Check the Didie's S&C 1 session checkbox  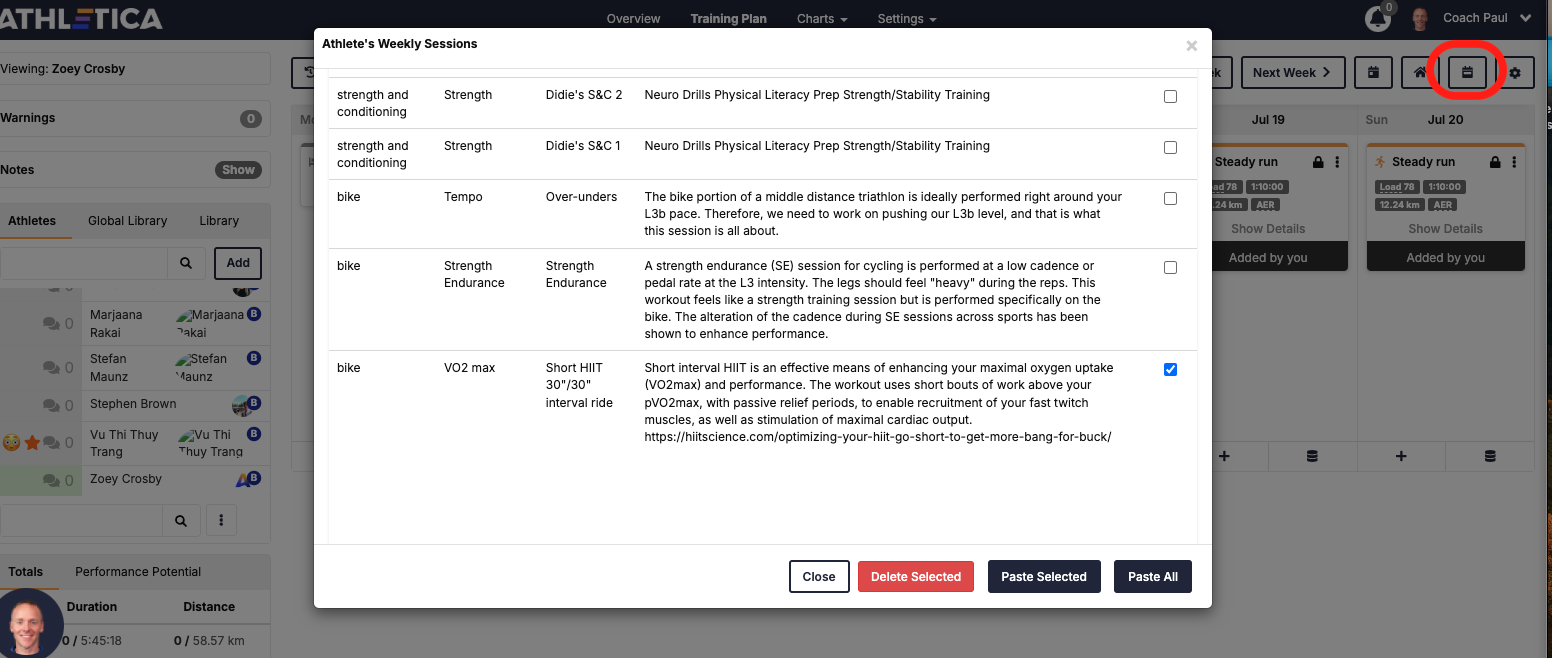pos(1170,148)
